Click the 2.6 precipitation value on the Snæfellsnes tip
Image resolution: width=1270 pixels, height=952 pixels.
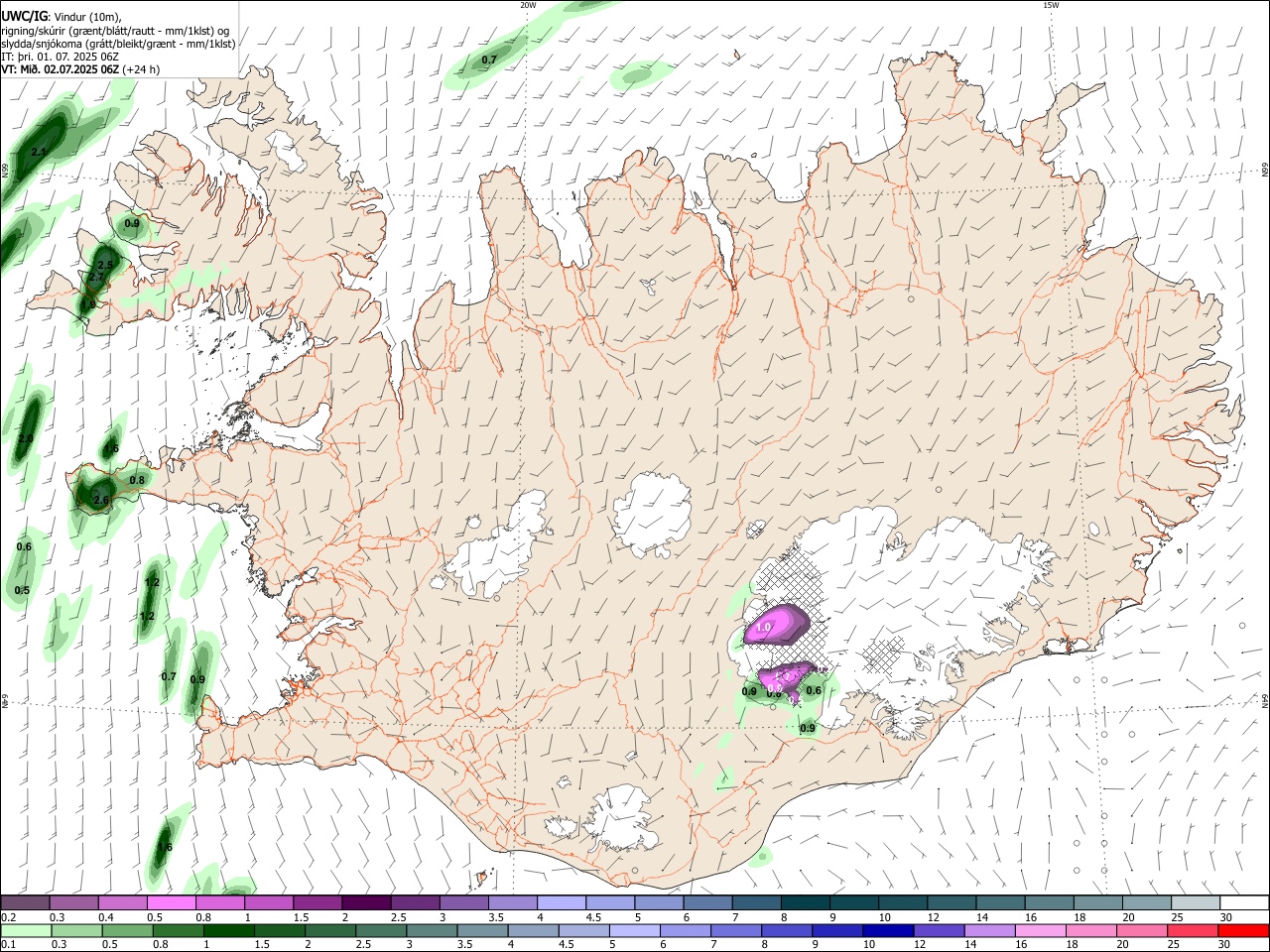coord(101,501)
